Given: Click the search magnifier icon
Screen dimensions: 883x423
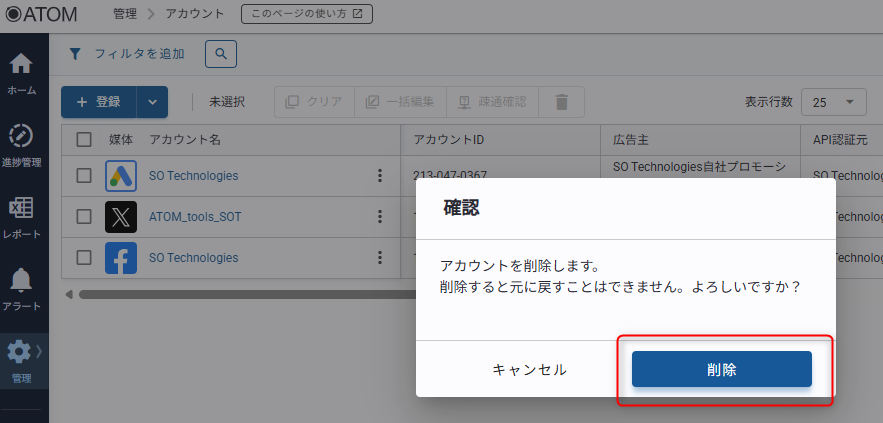Looking at the screenshot, I should pyautogui.click(x=221, y=53).
